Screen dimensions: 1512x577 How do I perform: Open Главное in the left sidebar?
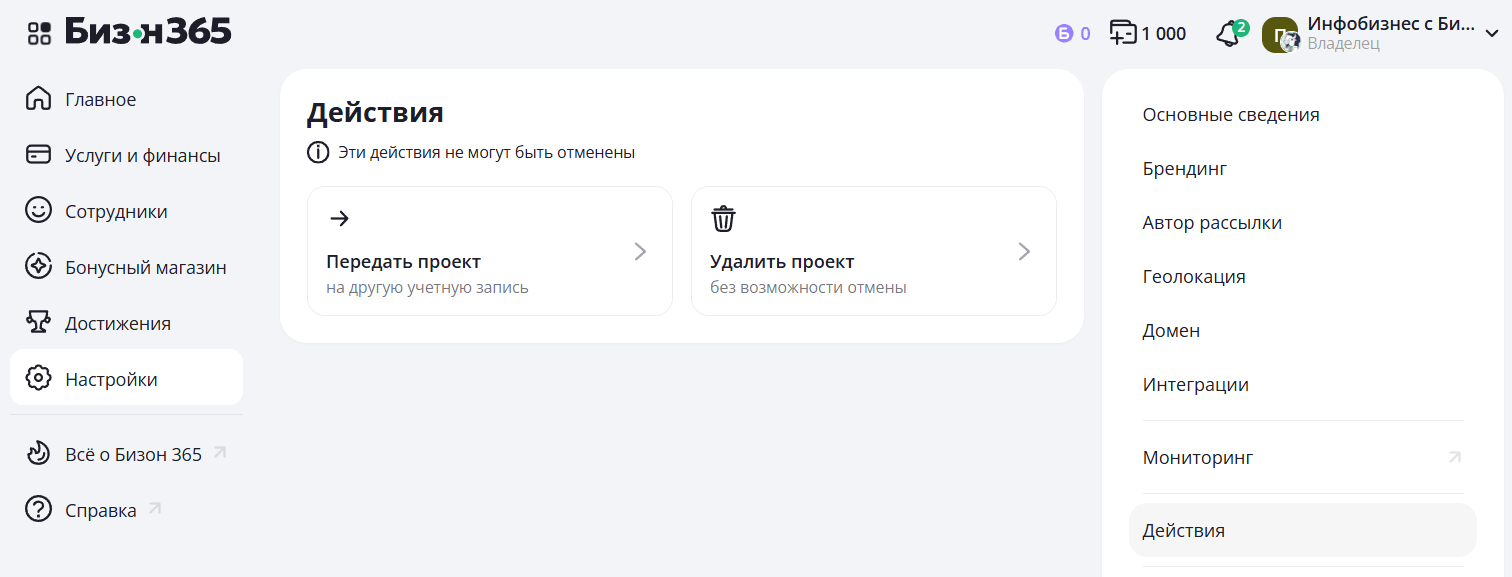click(100, 100)
